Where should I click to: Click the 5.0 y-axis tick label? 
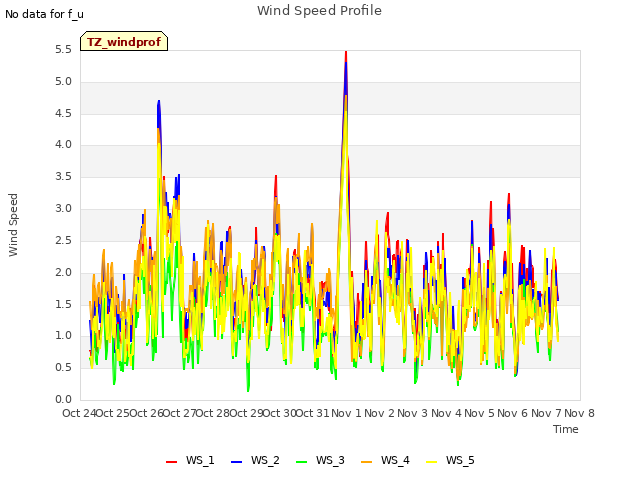tap(63, 82)
